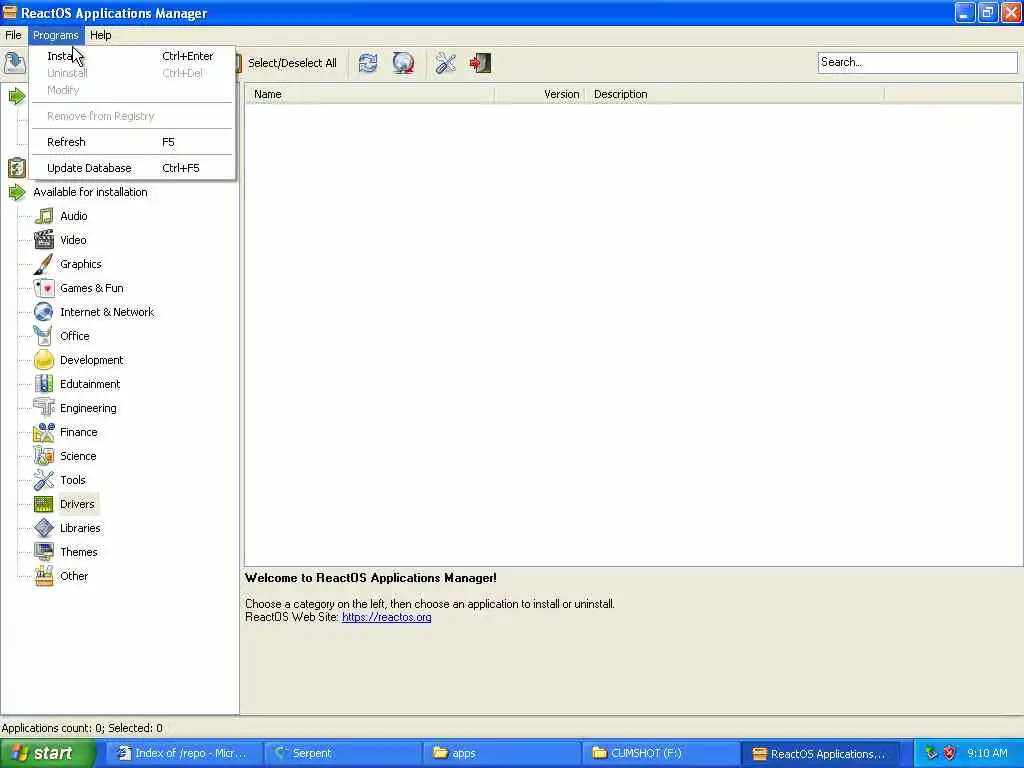Select the Other category label
This screenshot has height=768, width=1024.
coord(74,576)
